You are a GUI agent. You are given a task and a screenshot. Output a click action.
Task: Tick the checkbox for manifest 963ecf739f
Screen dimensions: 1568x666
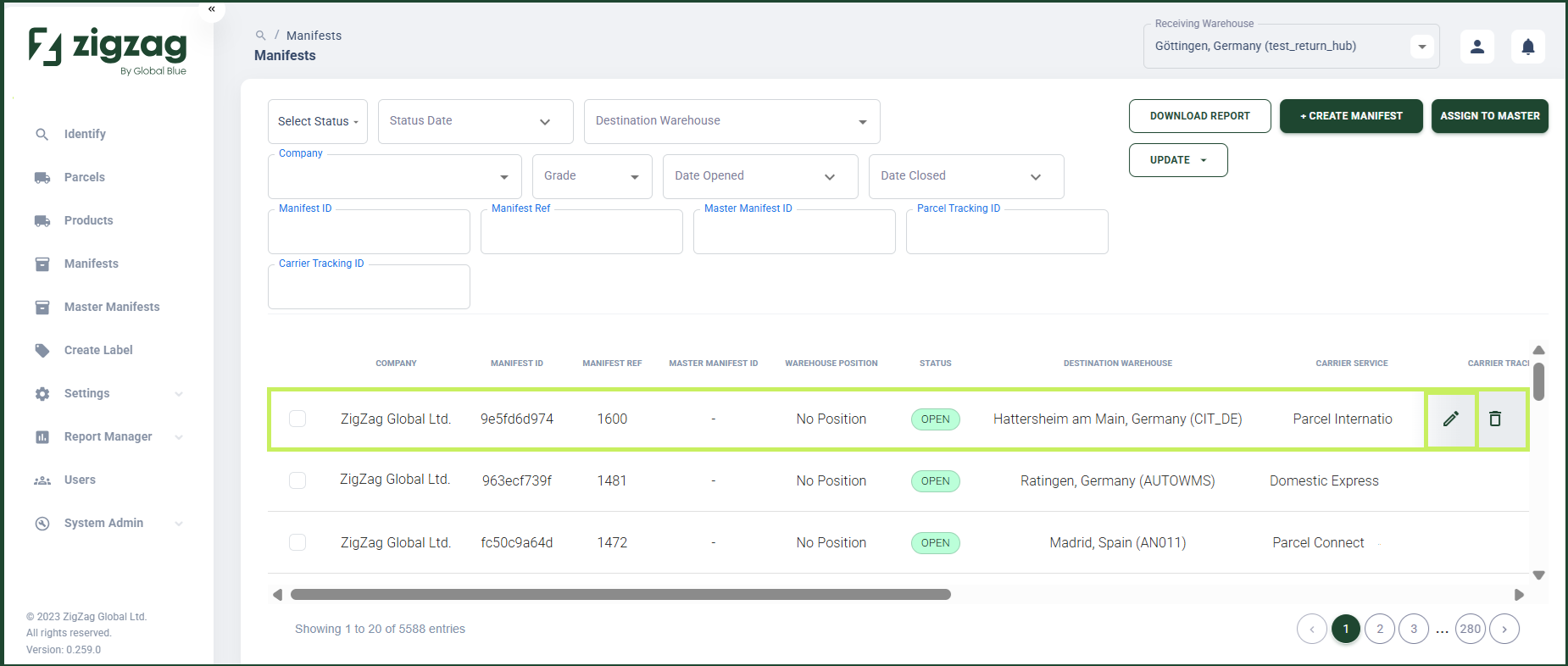(x=297, y=480)
